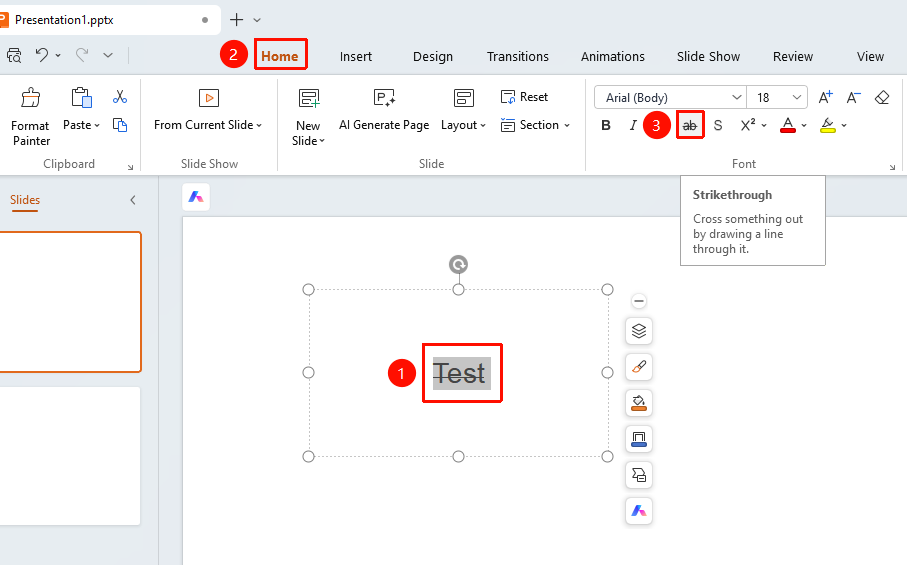Open tab list dropdown beside plus

[x=257, y=20]
